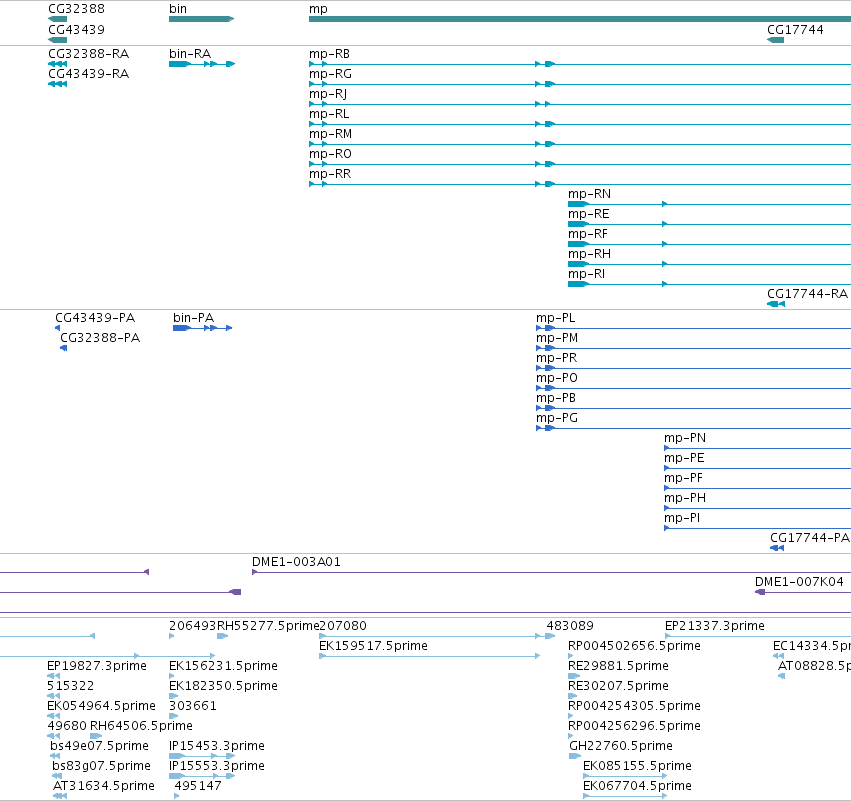Select transcript mp-RF
851x801 pixels.
pyautogui.click(x=588, y=234)
